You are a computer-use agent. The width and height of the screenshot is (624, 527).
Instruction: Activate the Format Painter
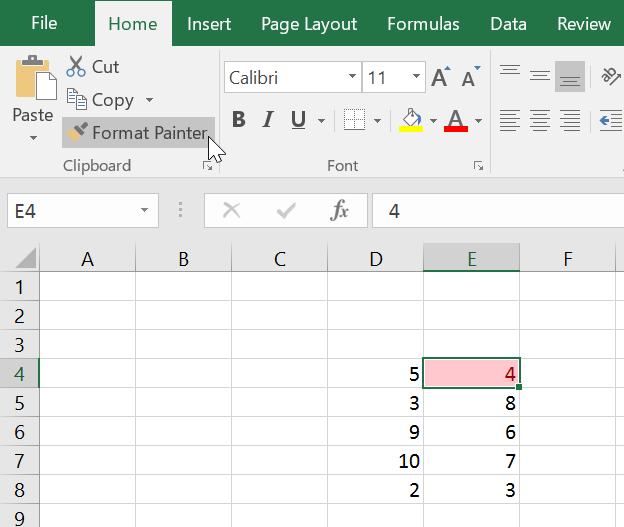point(138,133)
